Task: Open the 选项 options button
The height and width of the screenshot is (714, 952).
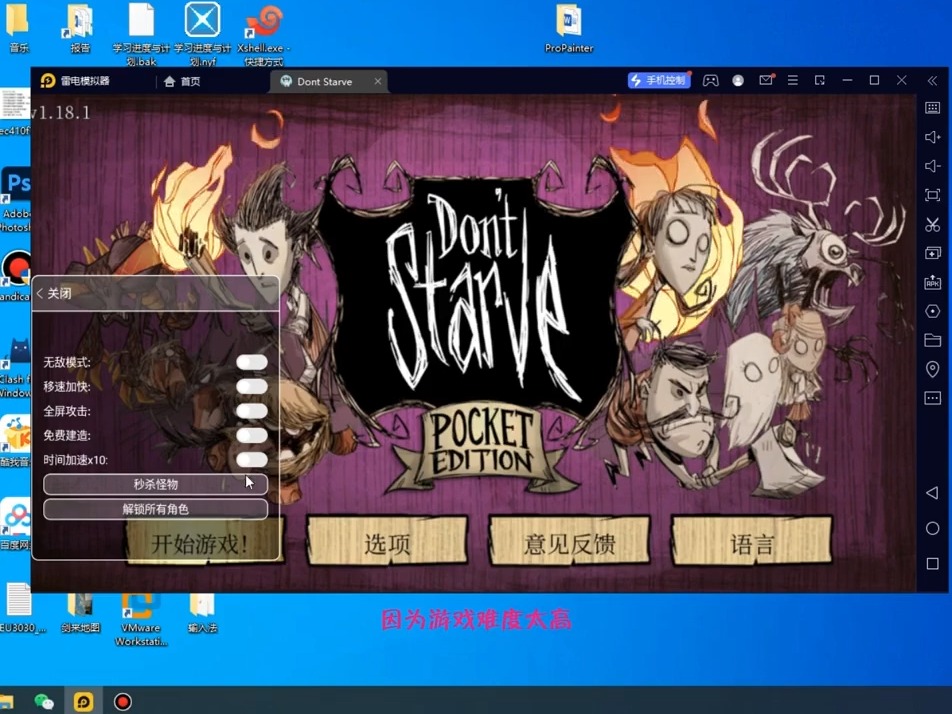Action: (387, 542)
